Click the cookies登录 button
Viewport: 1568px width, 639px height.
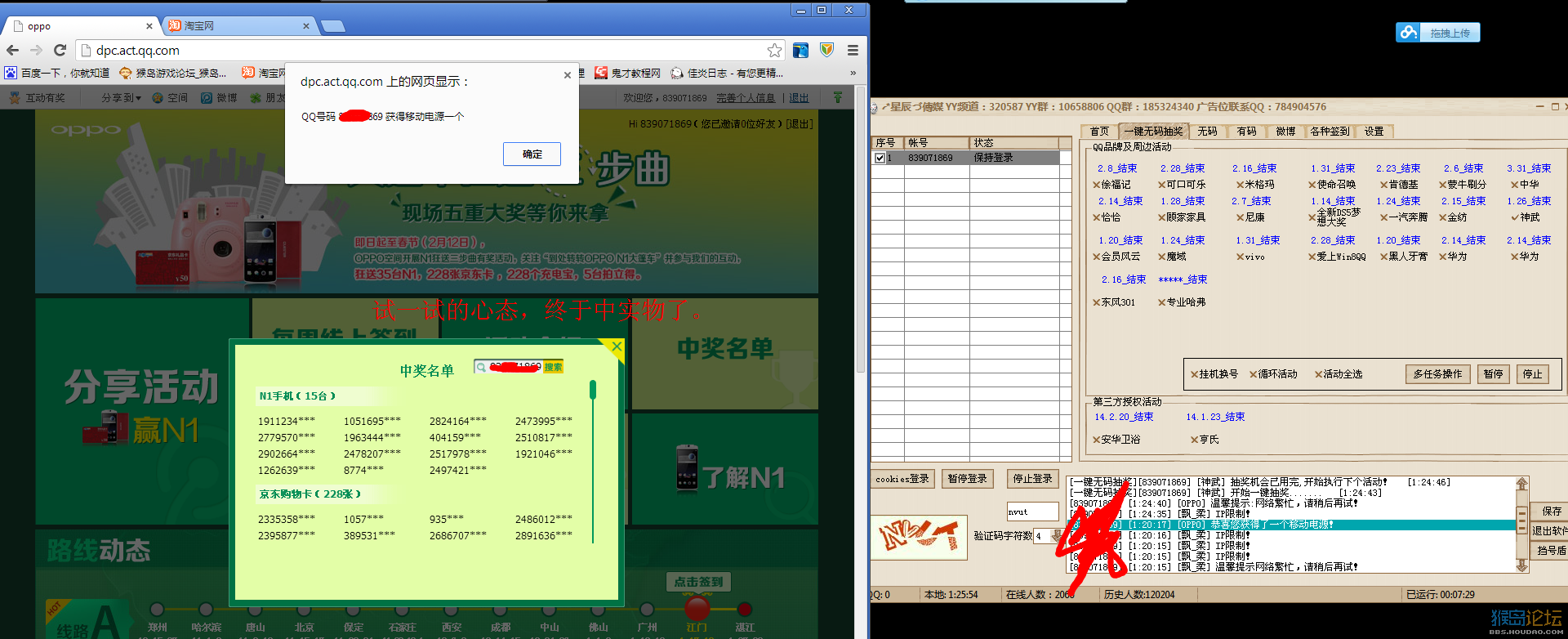[902, 479]
